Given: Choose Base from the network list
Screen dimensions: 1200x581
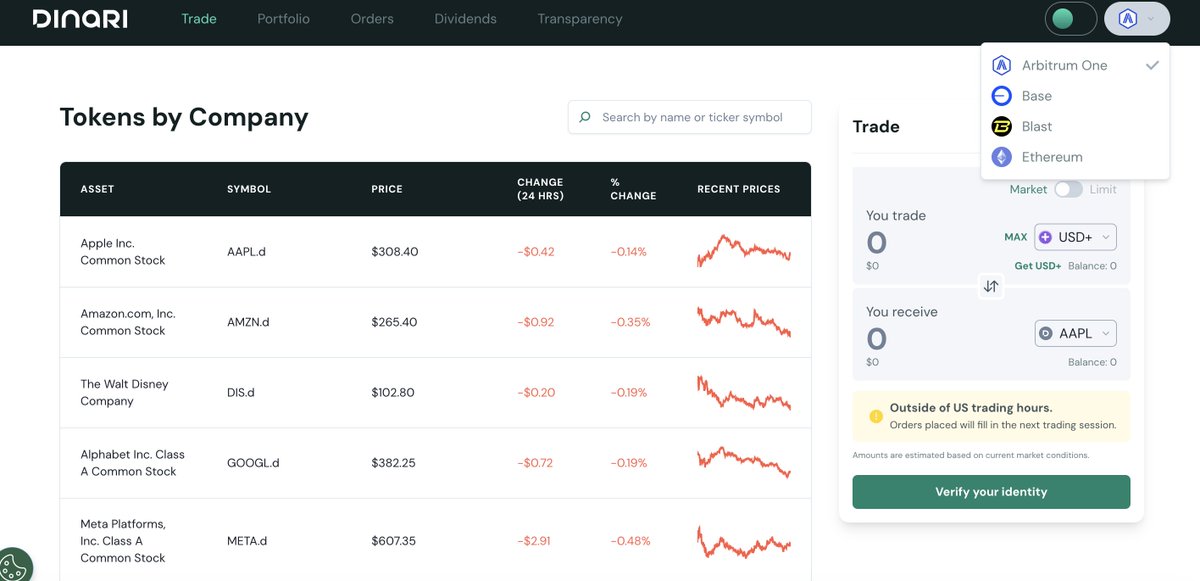Looking at the screenshot, I should coord(1075,96).
